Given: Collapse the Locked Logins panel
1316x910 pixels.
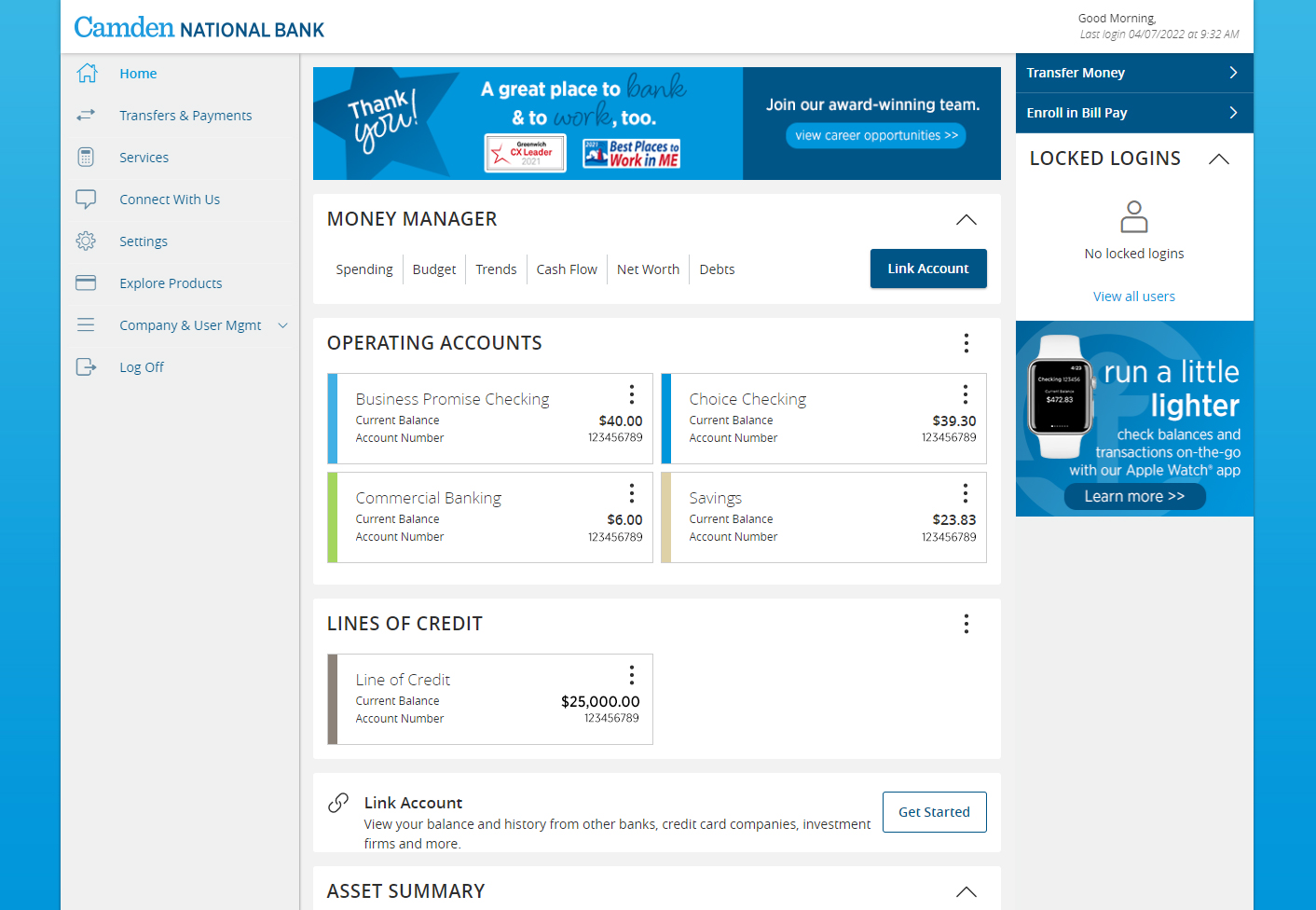Looking at the screenshot, I should pyautogui.click(x=1219, y=159).
